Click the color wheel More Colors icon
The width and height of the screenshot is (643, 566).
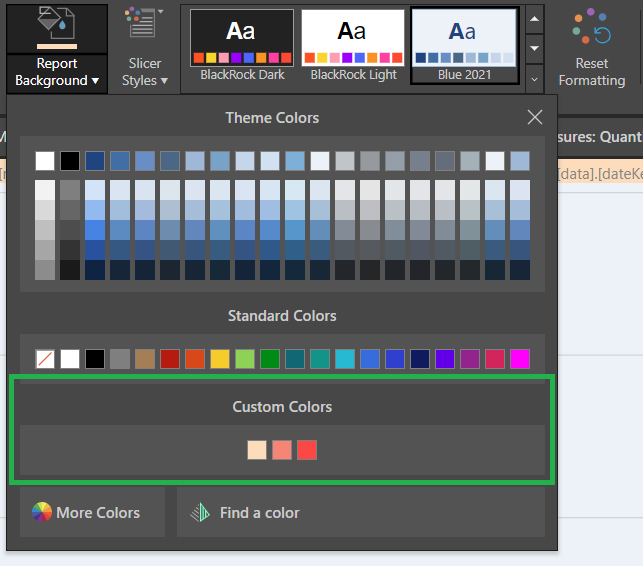42,513
